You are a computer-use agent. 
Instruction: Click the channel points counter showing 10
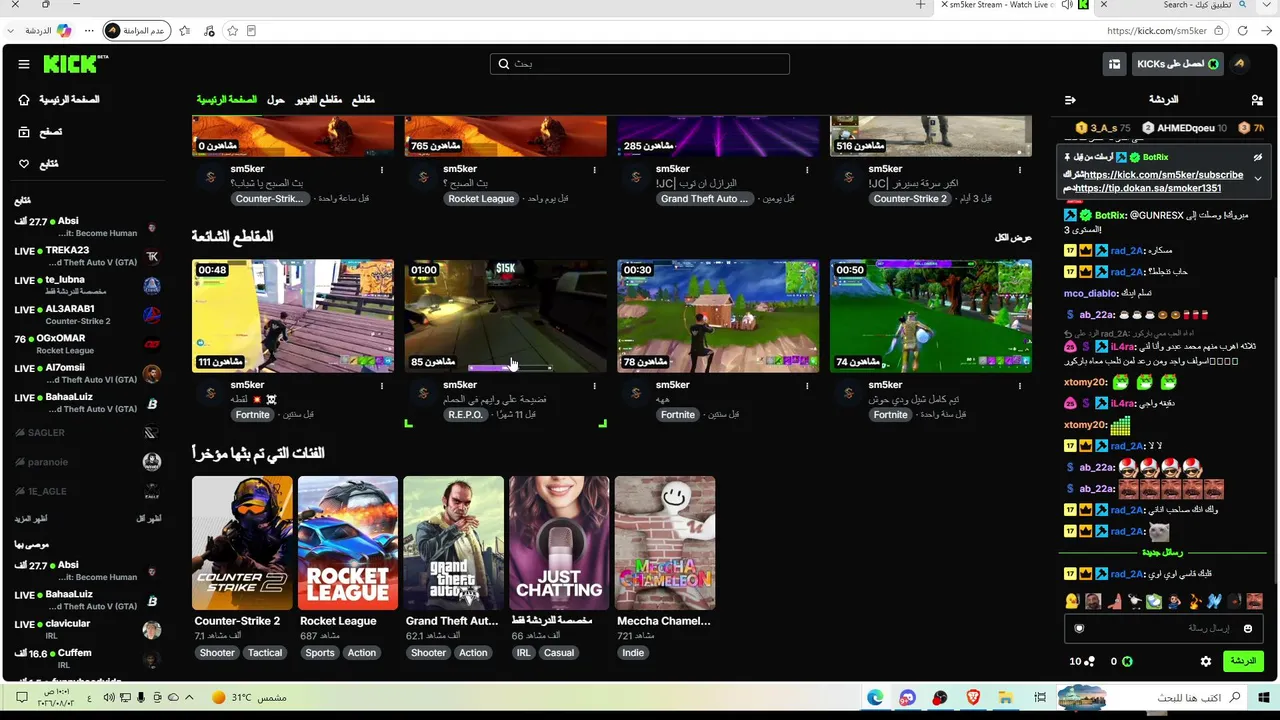[x=1082, y=661]
